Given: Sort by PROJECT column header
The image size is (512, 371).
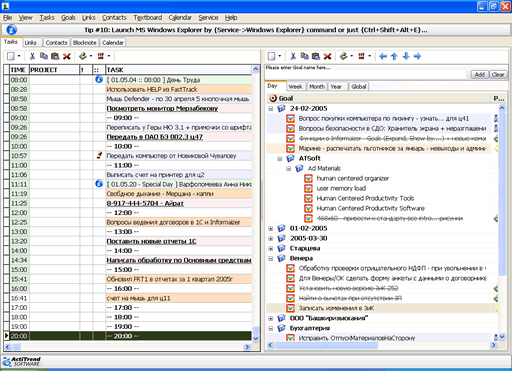Looking at the screenshot, I should tap(54, 70).
